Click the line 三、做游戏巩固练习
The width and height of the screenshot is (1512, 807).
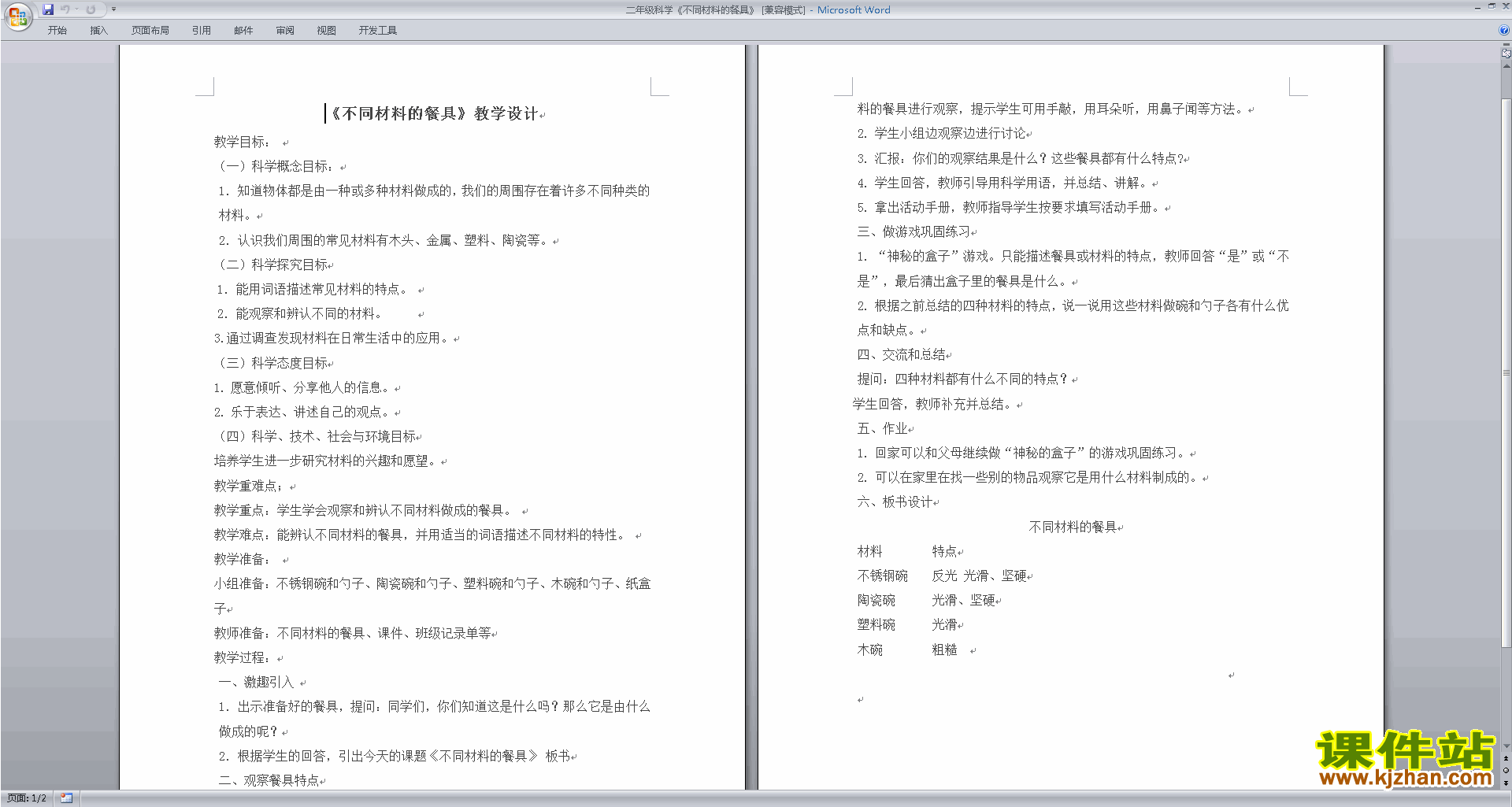(914, 231)
